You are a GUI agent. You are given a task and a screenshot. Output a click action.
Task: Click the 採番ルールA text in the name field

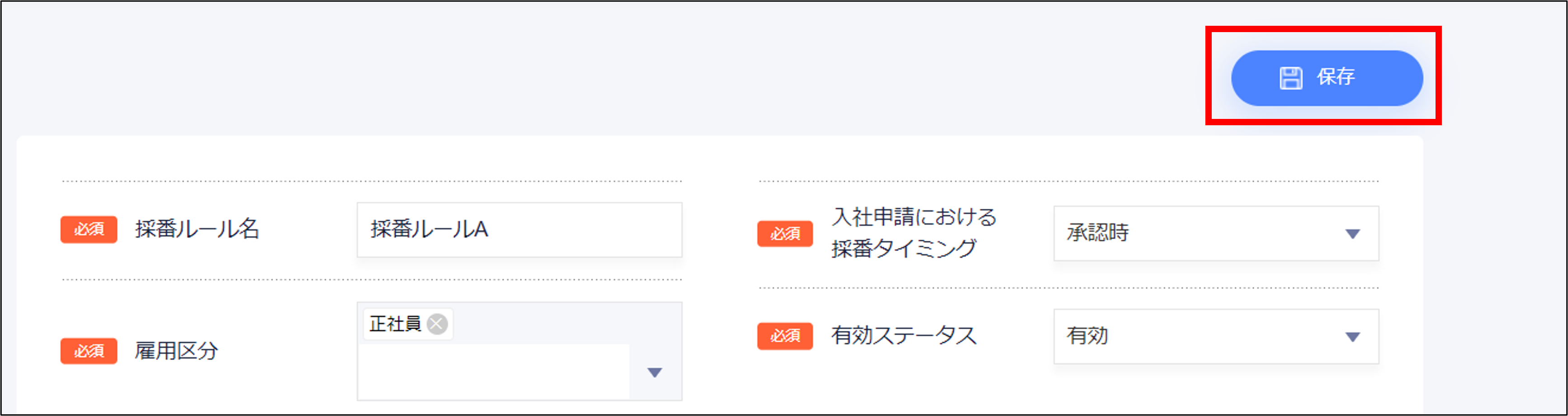coord(429,230)
